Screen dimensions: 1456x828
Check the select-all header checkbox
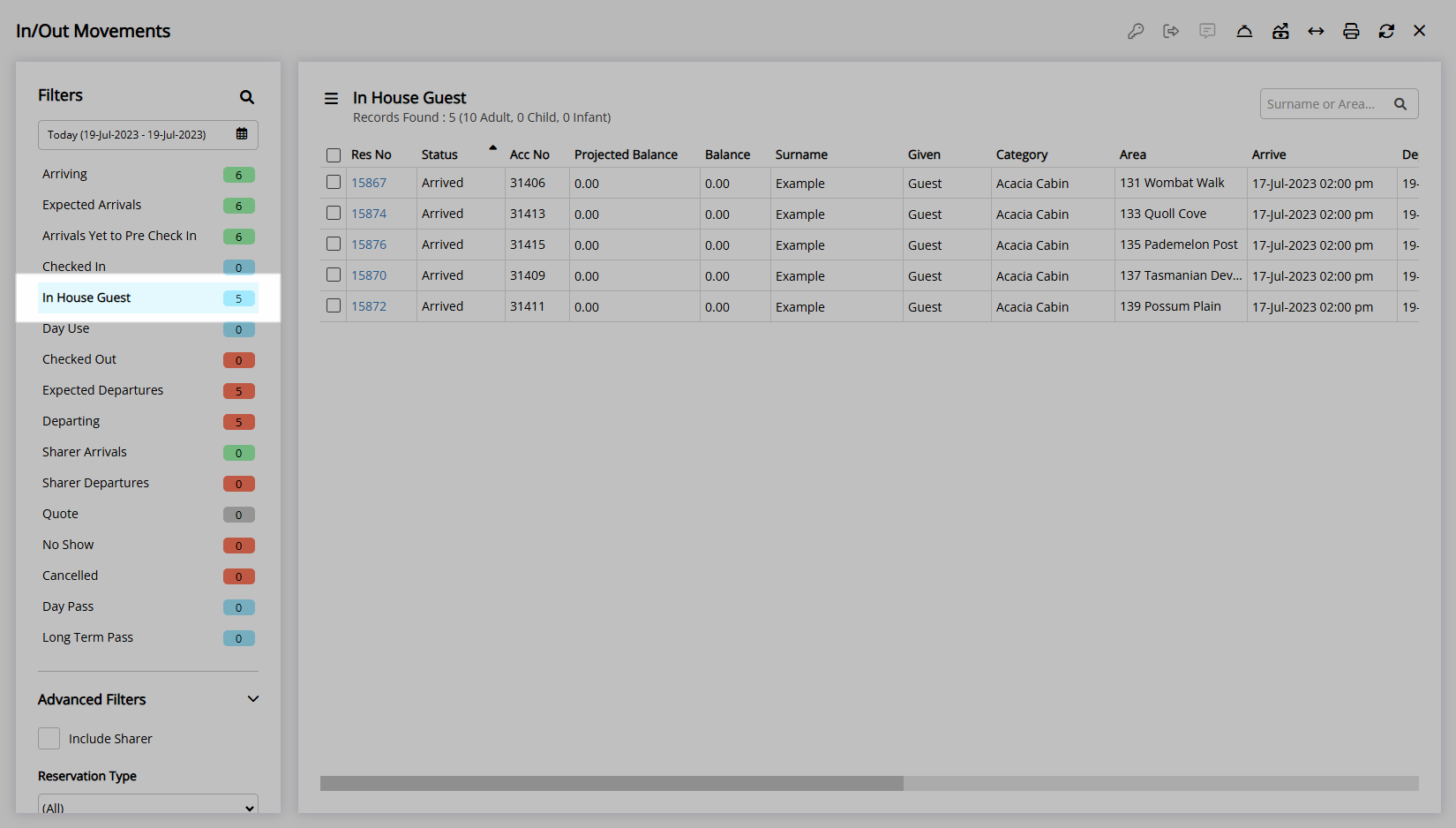coord(334,155)
